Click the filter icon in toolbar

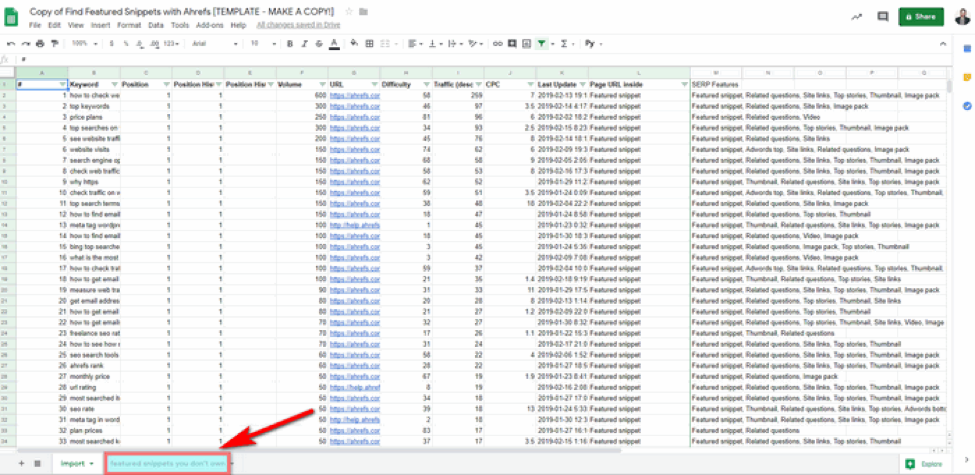coord(541,44)
